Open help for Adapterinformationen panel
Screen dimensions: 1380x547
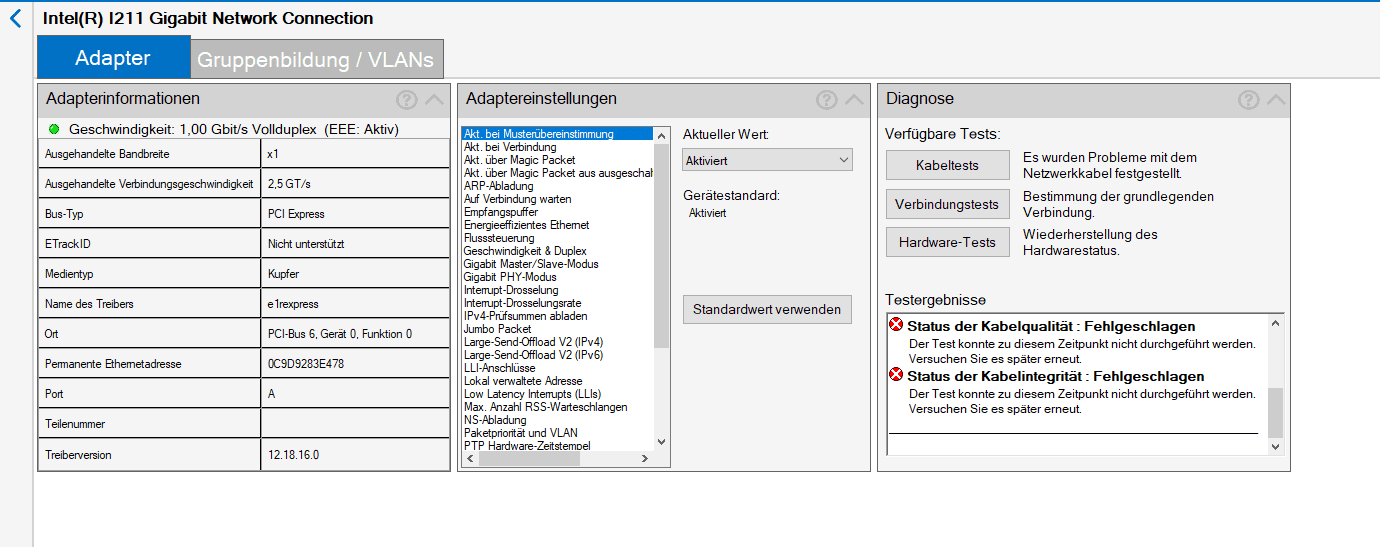(x=406, y=99)
